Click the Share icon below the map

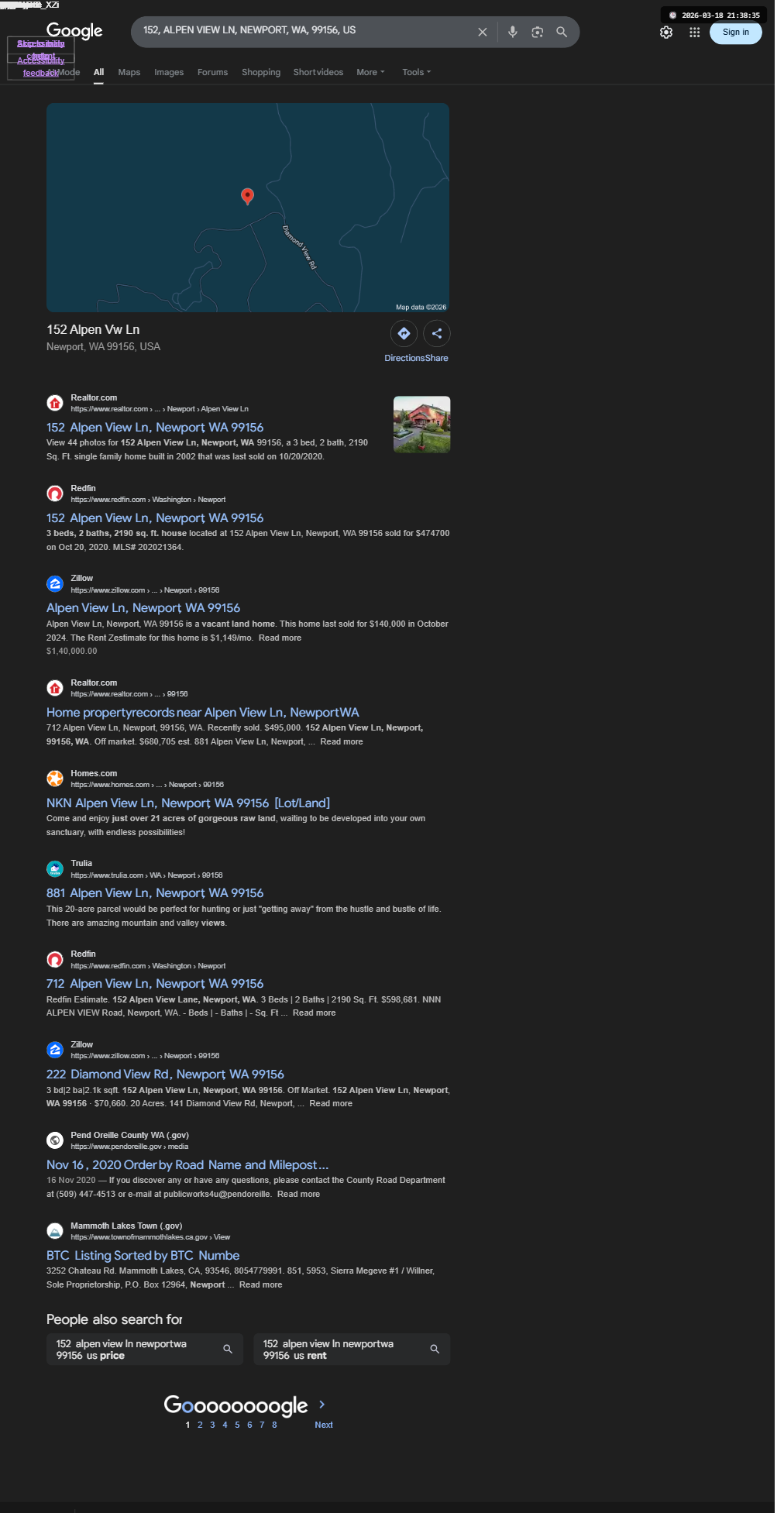[437, 334]
